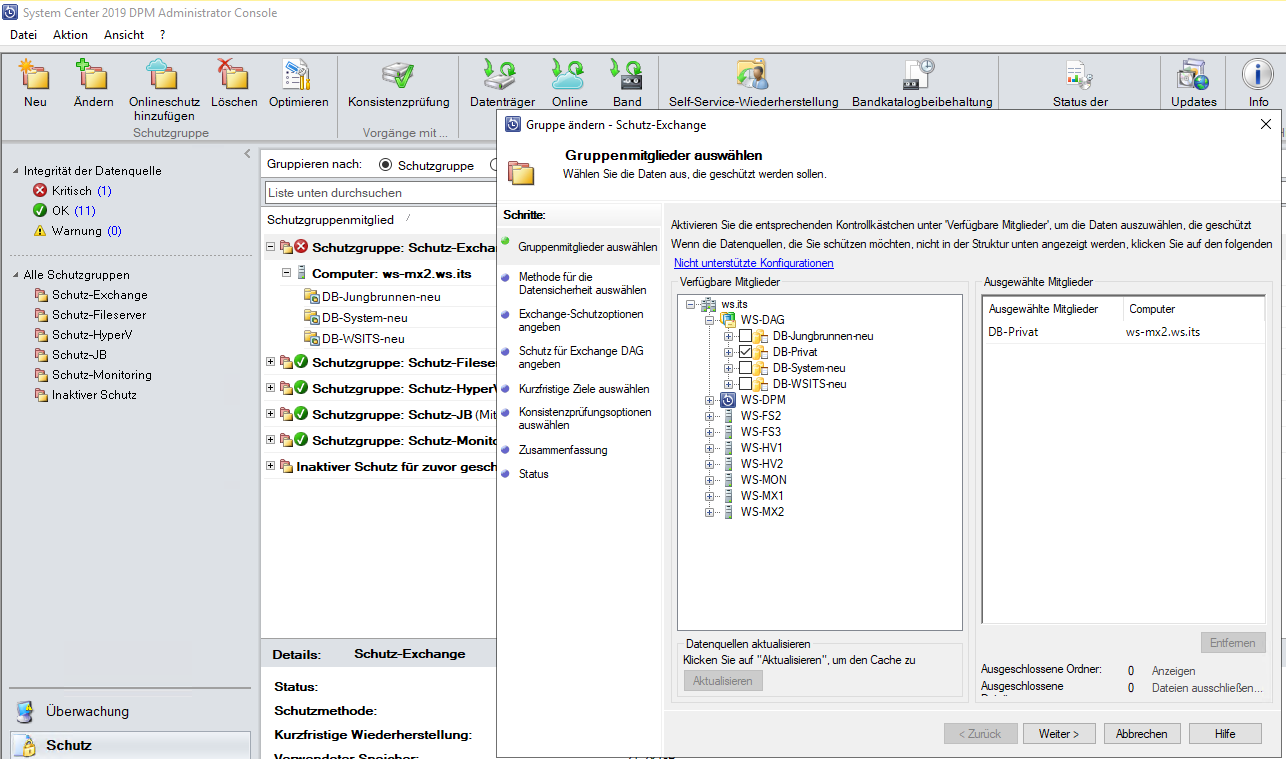Select the Schutzgruppe radio button
Image resolution: width=1286 pixels, height=759 pixels.
pos(385,165)
